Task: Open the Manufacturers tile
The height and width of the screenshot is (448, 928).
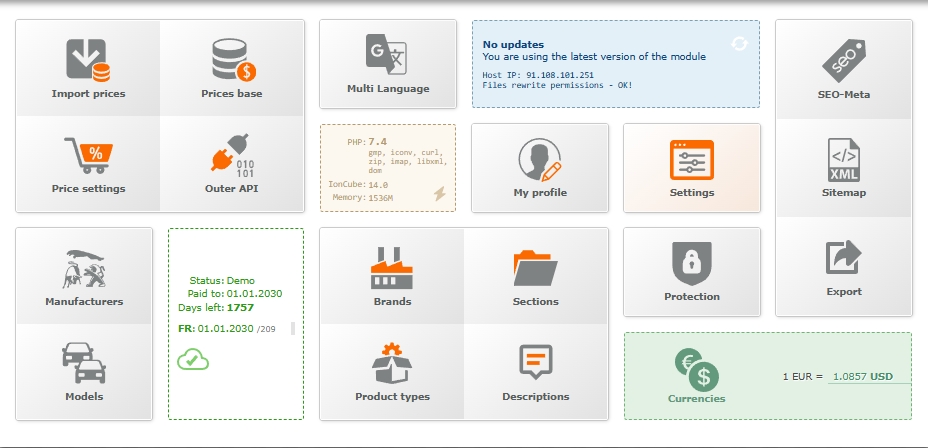Action: tap(85, 276)
